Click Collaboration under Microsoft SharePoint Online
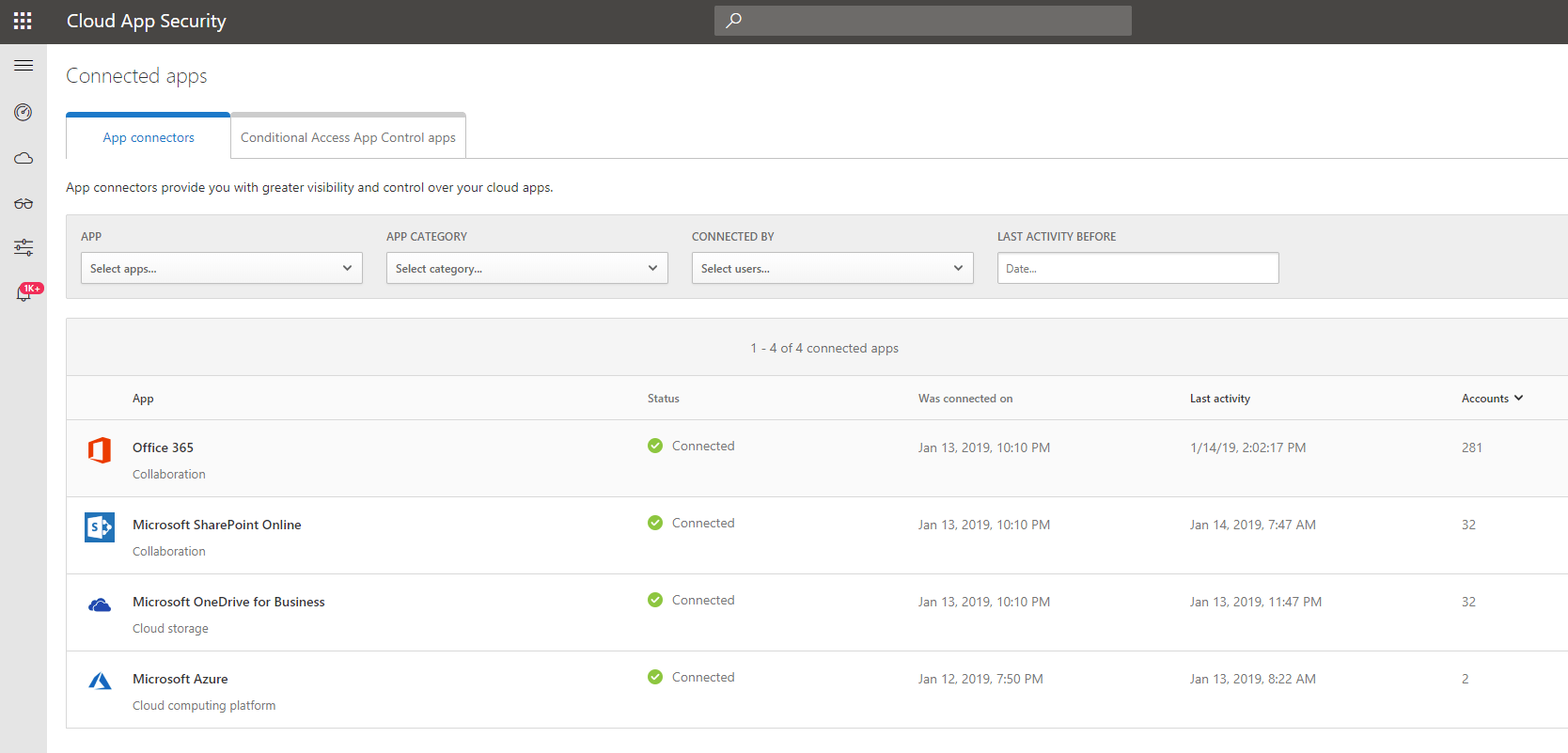Image resolution: width=1568 pixels, height=753 pixels. pos(169,551)
